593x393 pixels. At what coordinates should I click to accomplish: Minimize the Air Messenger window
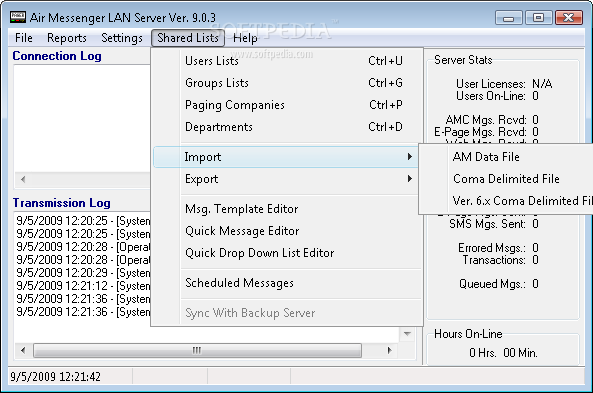[x=508, y=17]
